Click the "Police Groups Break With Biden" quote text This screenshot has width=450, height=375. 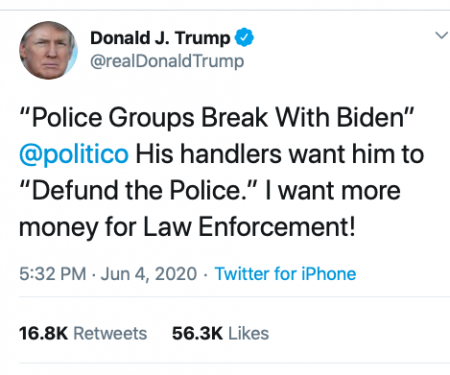[x=217, y=118]
